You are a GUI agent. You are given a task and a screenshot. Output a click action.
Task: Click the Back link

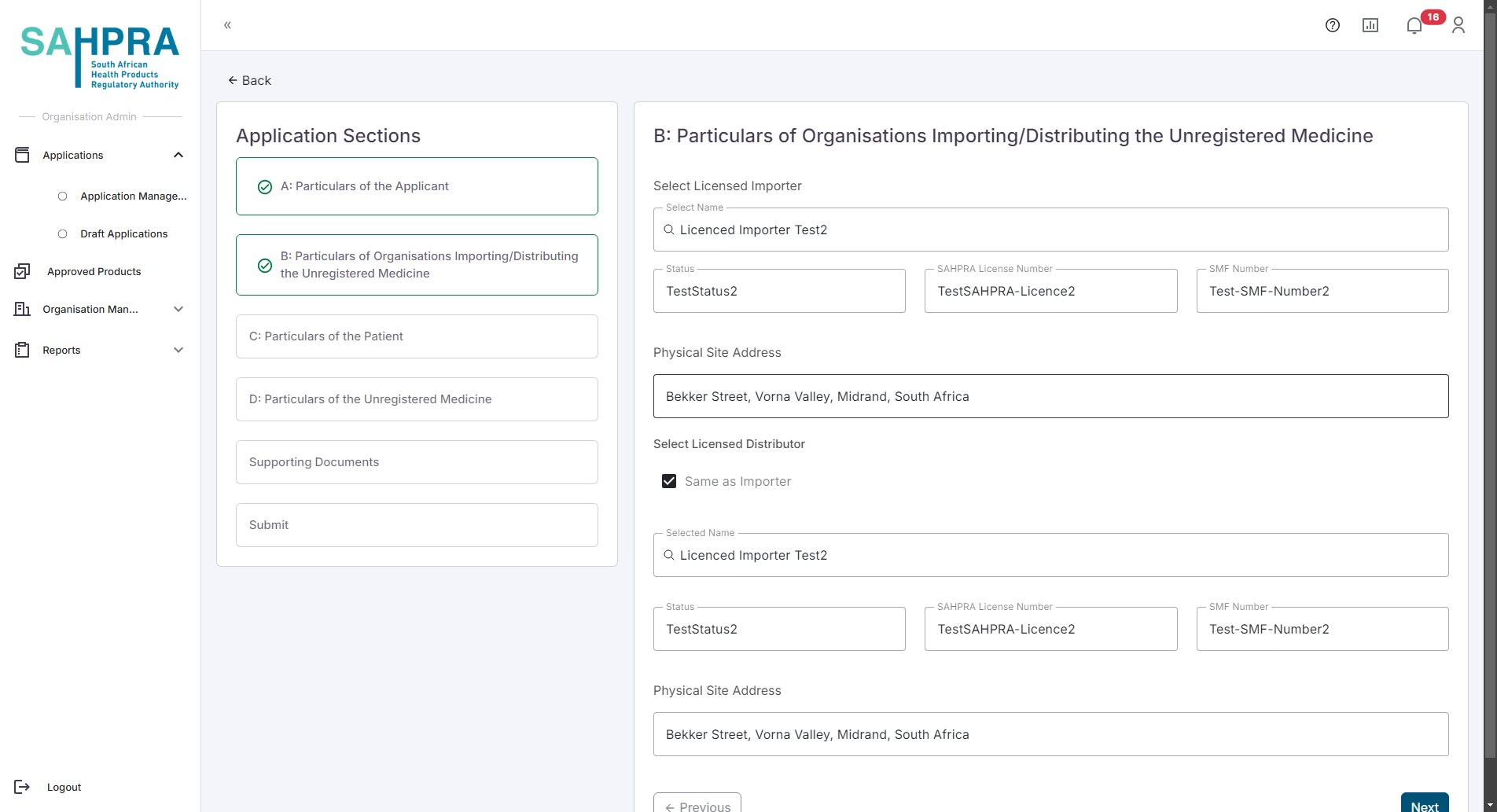249,80
